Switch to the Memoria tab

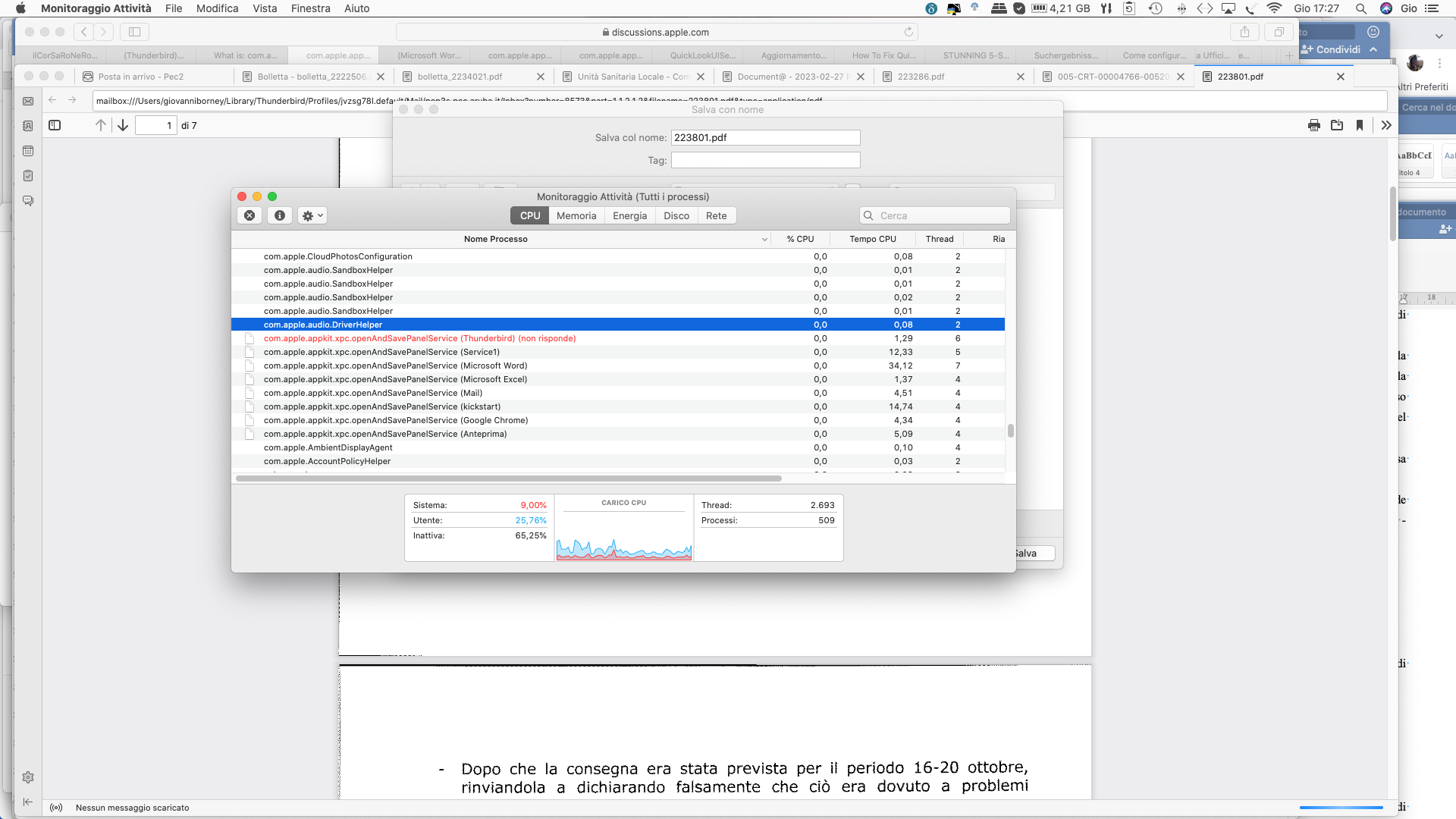tap(576, 216)
